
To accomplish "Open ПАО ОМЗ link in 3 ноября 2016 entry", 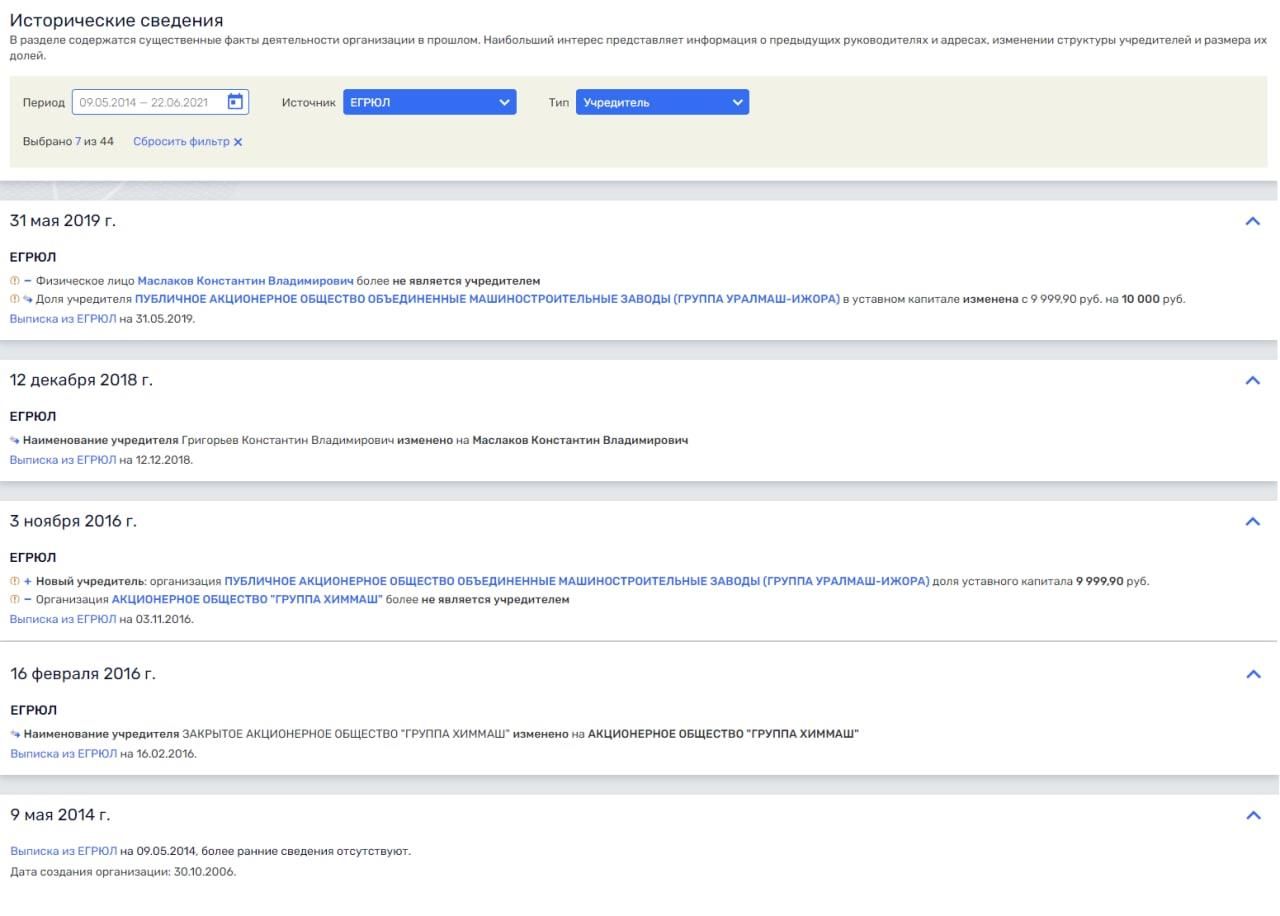I will (577, 581).
